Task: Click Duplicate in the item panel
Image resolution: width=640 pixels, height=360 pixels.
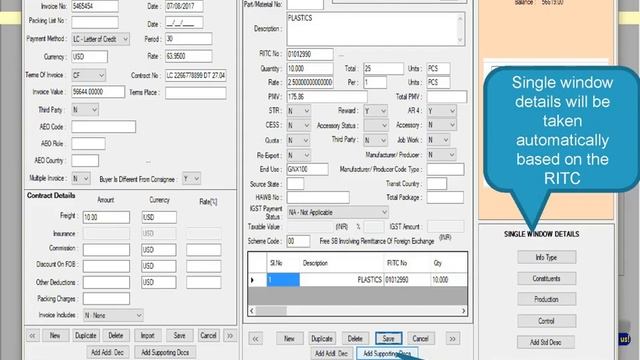Action: click(x=322, y=338)
